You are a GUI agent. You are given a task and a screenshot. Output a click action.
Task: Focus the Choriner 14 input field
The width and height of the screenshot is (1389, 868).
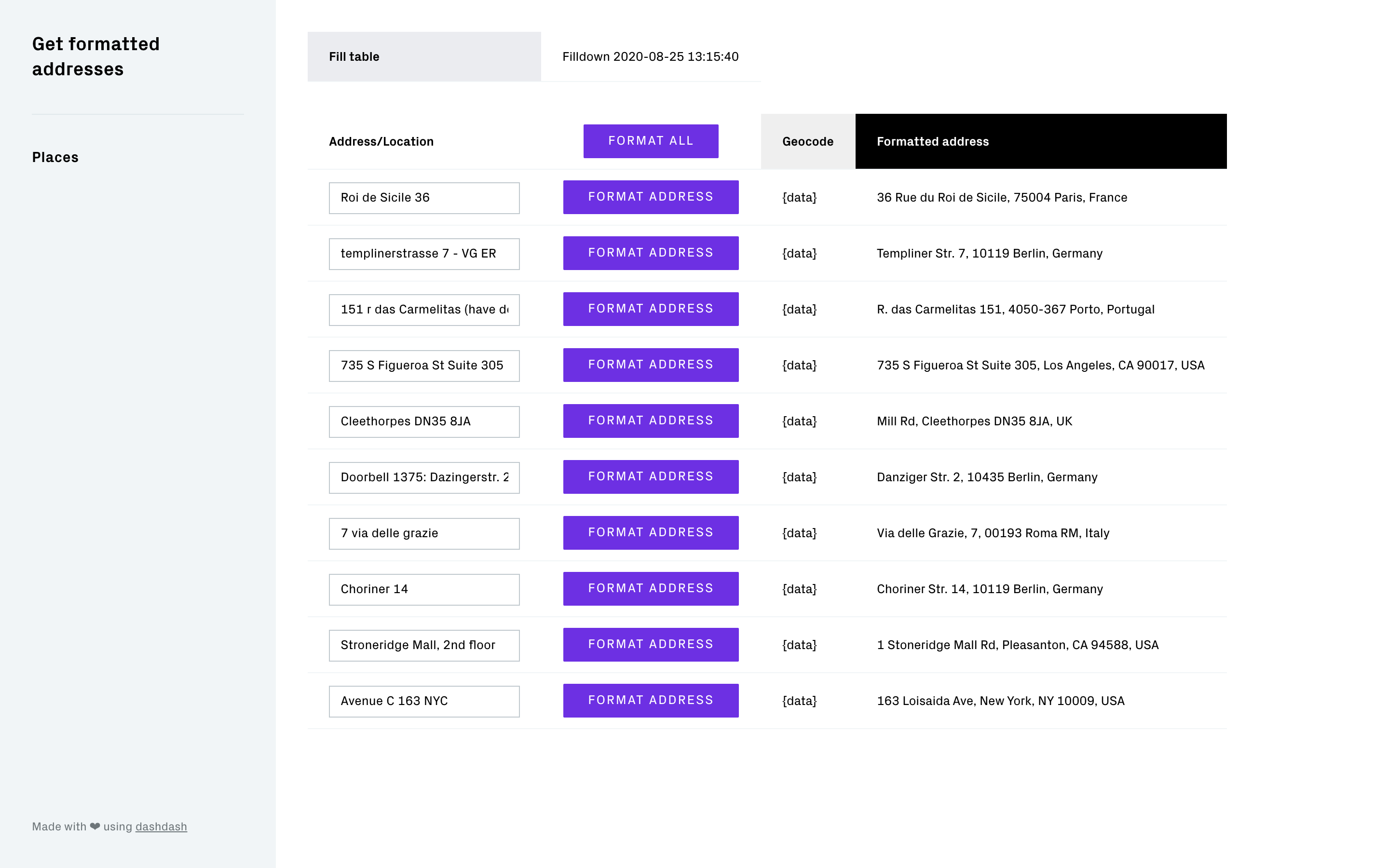click(x=424, y=590)
